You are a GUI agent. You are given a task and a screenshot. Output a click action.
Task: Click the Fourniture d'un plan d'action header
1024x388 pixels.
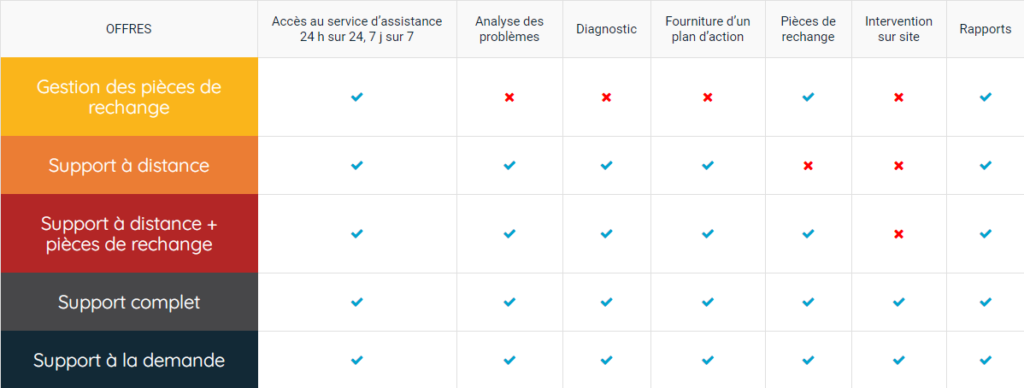coord(708,29)
